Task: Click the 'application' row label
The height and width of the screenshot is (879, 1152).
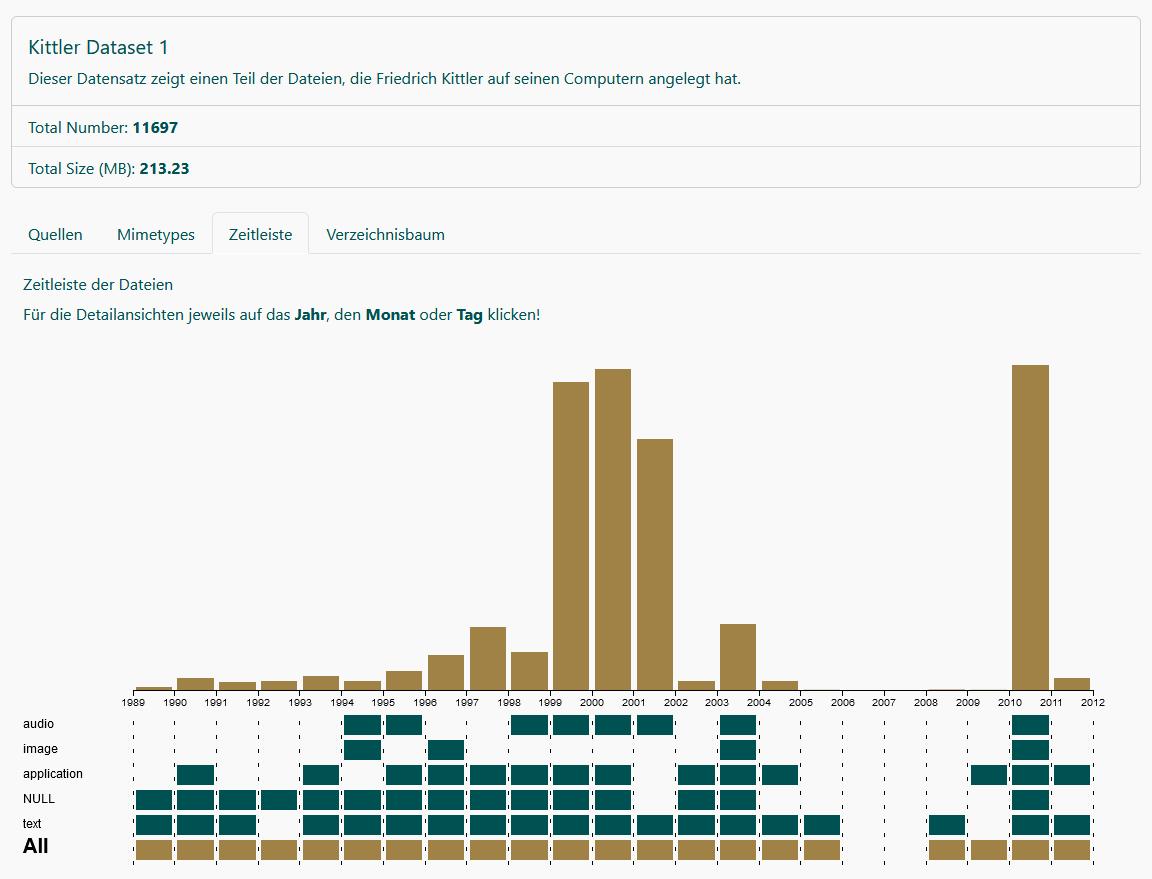Action: (53, 774)
